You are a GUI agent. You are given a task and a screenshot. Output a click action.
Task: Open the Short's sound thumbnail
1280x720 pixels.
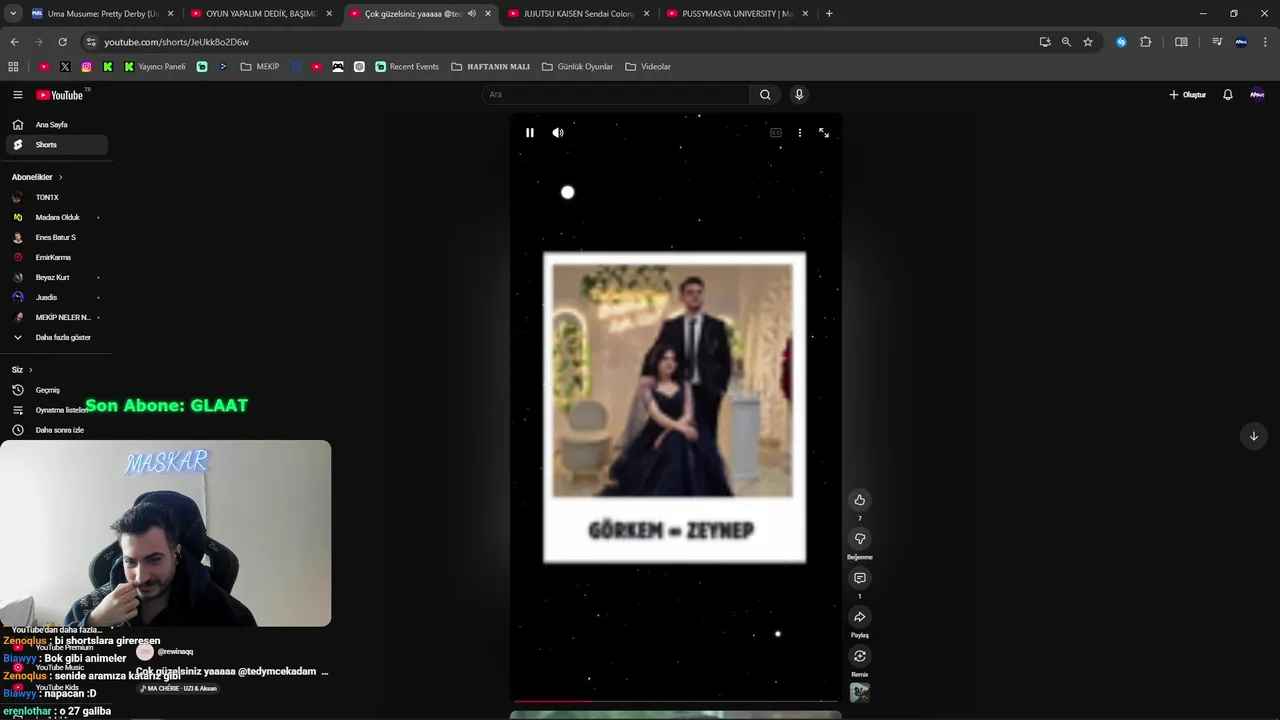859,692
